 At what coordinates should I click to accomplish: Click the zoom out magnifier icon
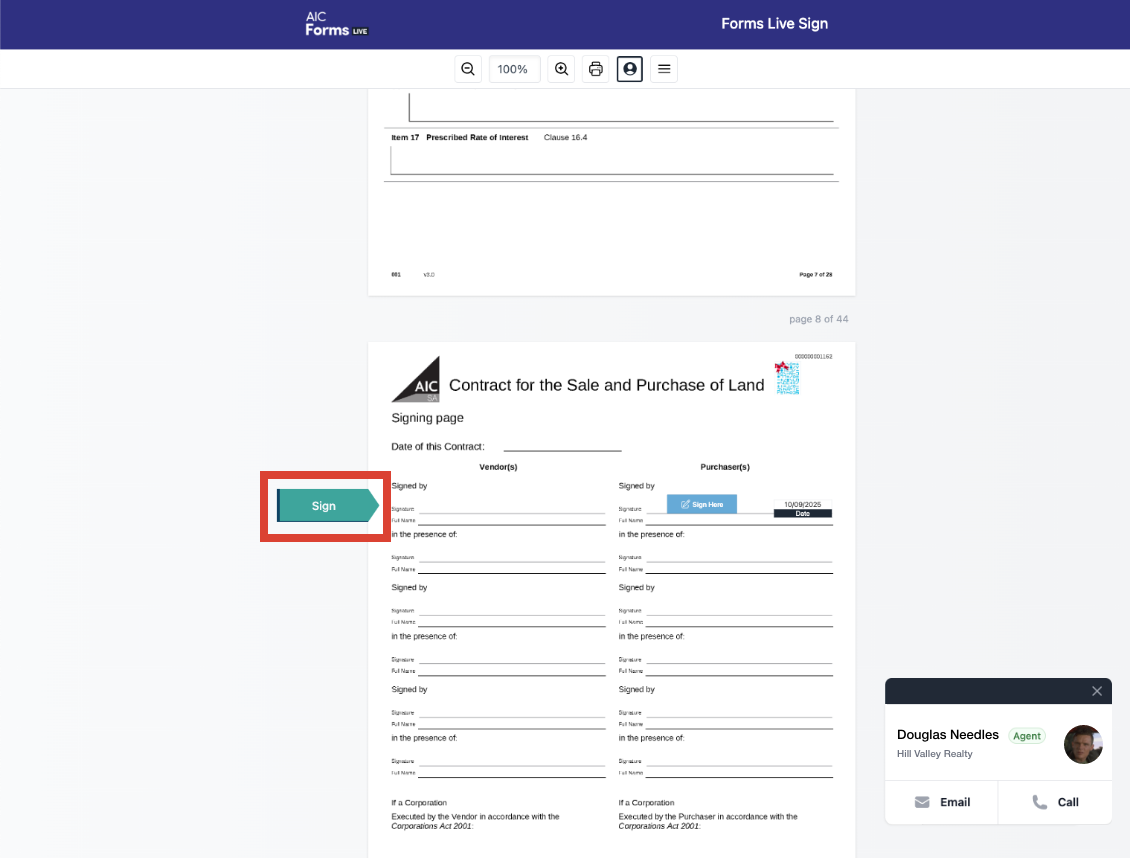[467, 69]
